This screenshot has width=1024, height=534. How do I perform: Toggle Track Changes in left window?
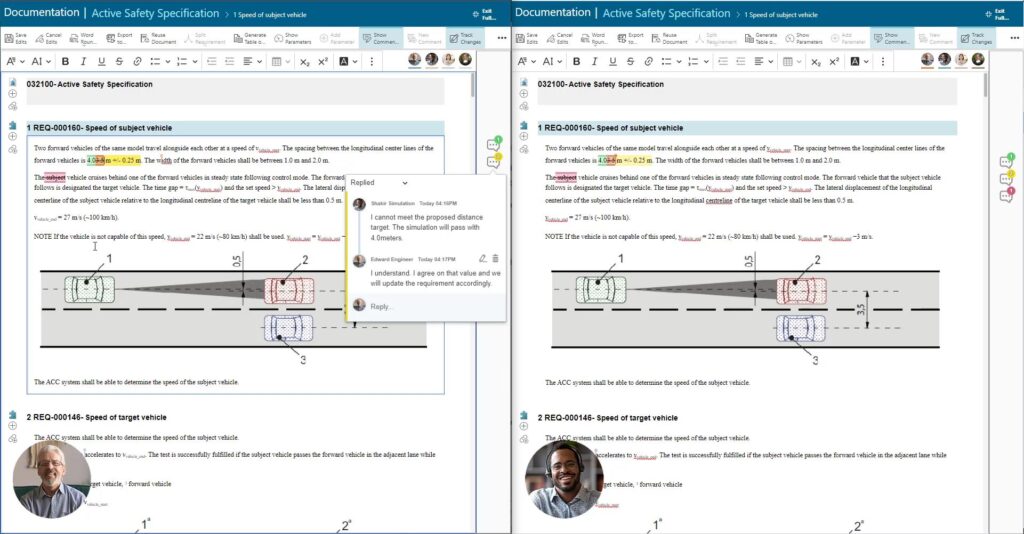tap(465, 39)
